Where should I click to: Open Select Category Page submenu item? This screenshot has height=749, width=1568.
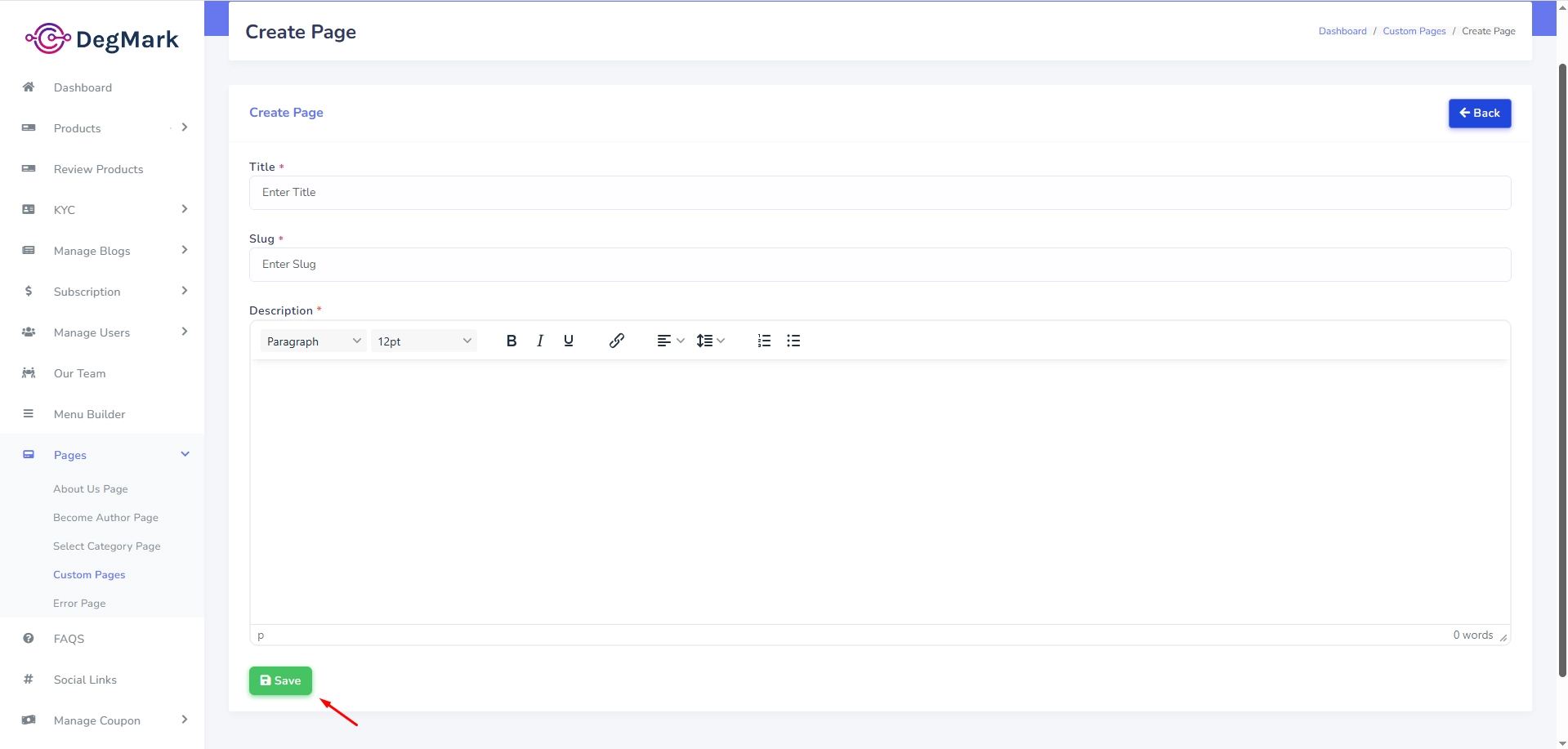coord(107,546)
